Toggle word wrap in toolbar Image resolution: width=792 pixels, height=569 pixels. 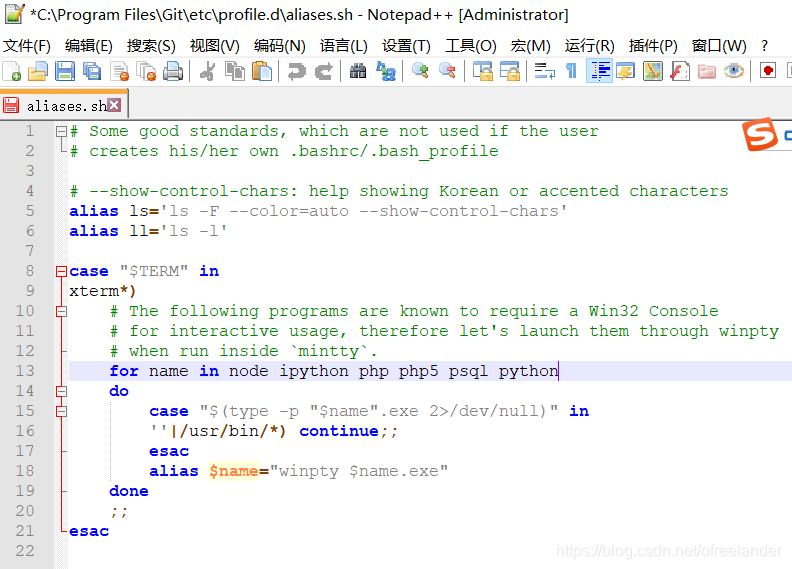(544, 71)
